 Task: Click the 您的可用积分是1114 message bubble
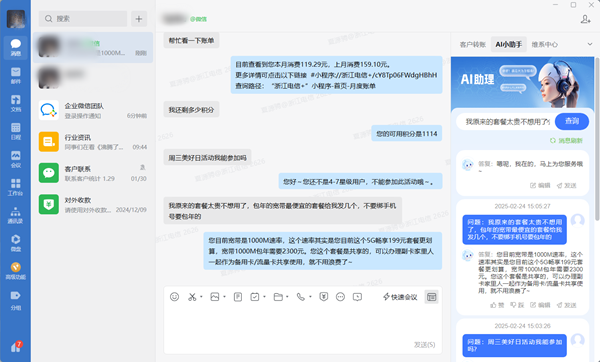pyautogui.click(x=407, y=134)
